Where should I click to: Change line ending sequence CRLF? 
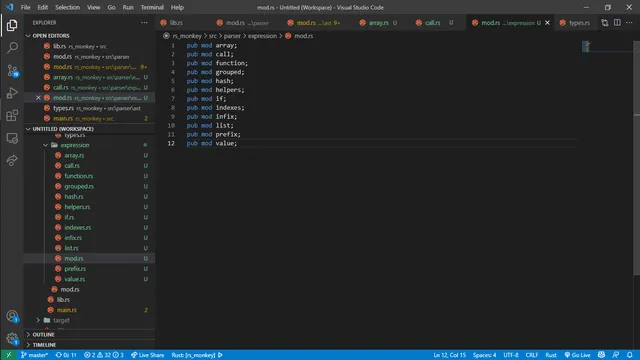click(x=531, y=355)
